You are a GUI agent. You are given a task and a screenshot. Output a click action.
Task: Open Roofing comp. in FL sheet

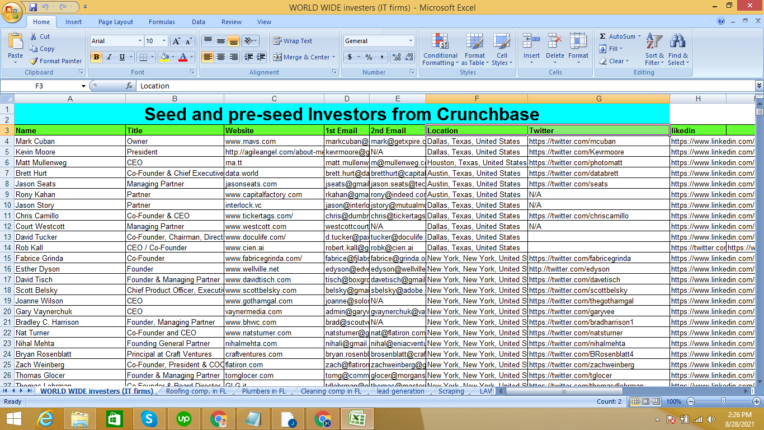pos(196,391)
